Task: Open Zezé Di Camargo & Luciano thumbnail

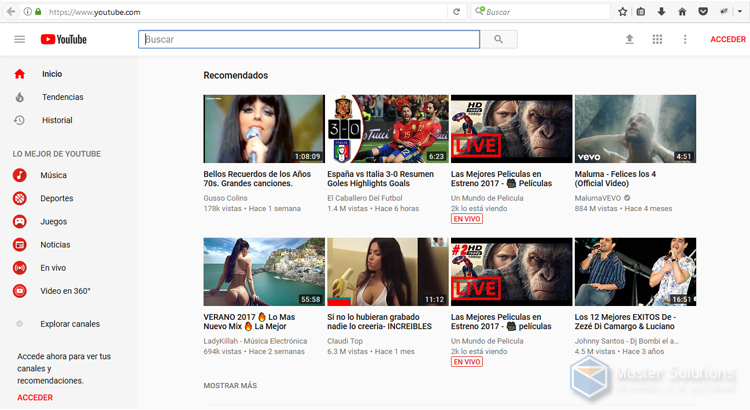Action: tap(635, 272)
